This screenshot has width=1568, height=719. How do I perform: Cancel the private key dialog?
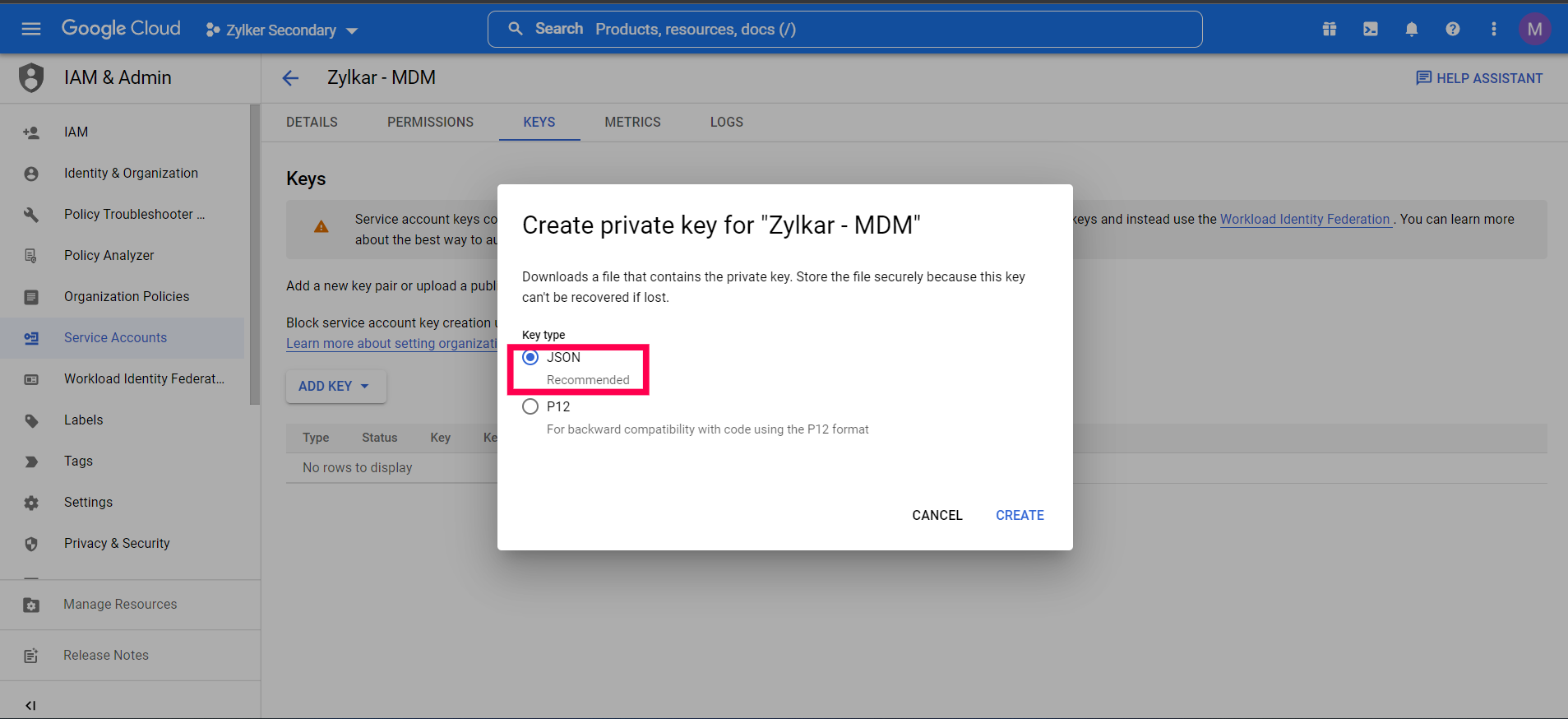(937, 515)
